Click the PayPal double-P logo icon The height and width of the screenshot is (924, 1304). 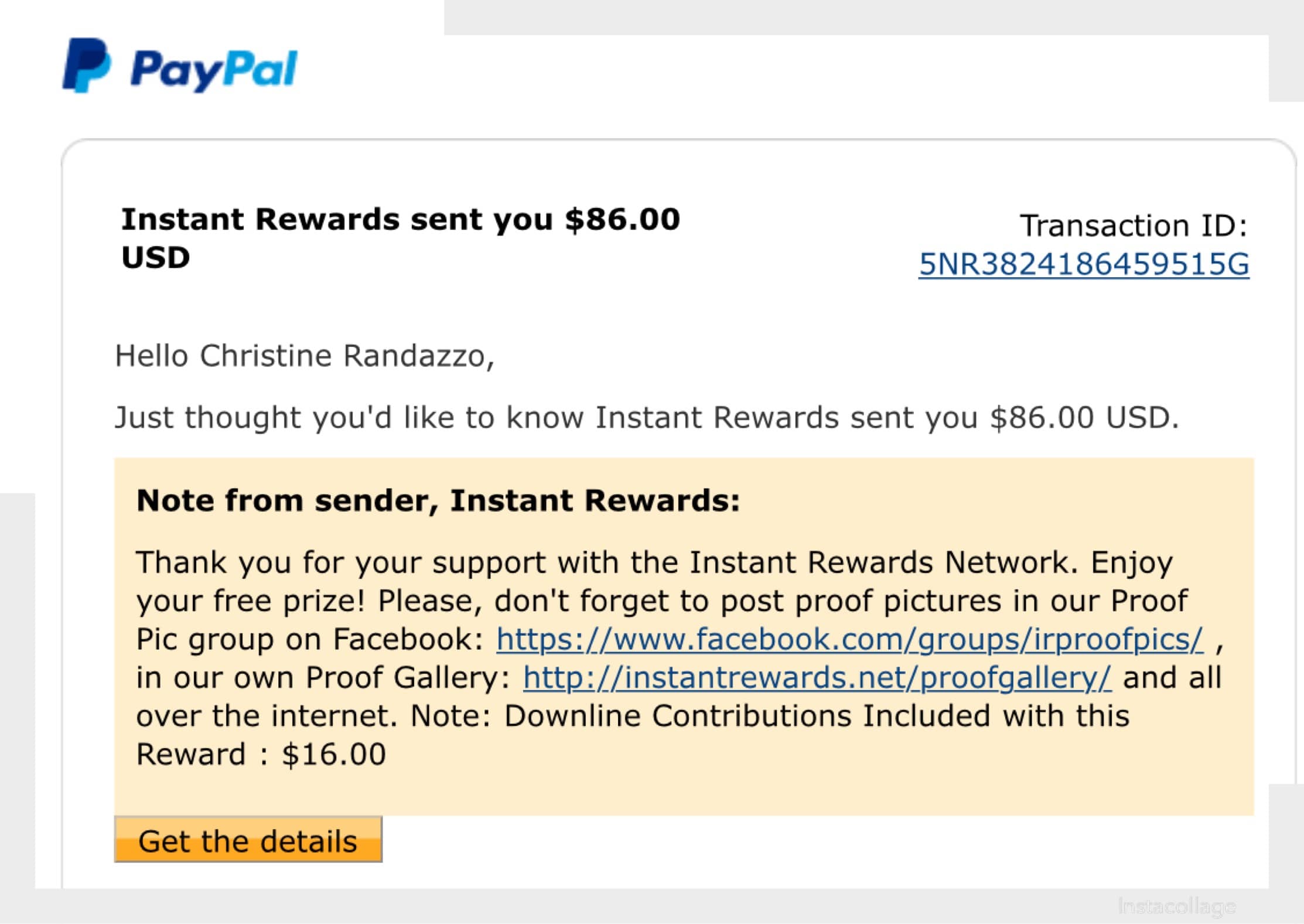(86, 65)
